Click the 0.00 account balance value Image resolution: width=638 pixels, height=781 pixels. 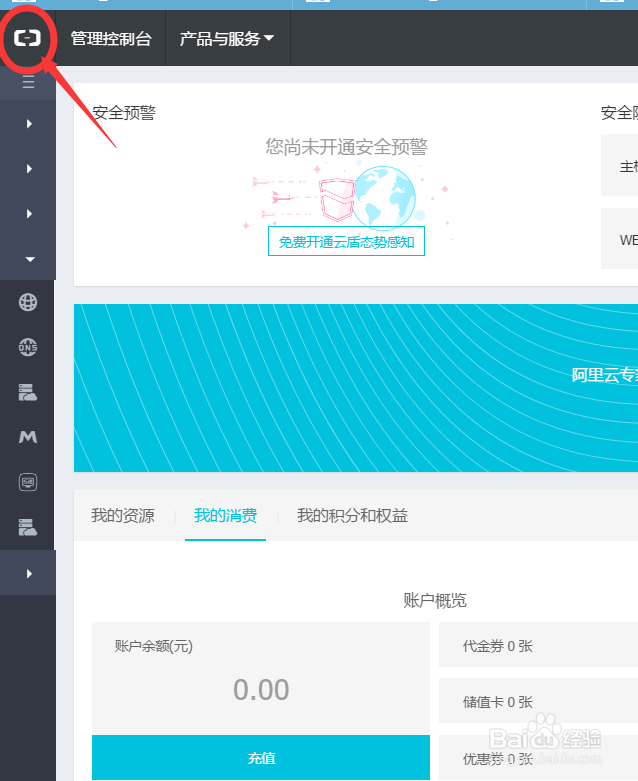261,690
